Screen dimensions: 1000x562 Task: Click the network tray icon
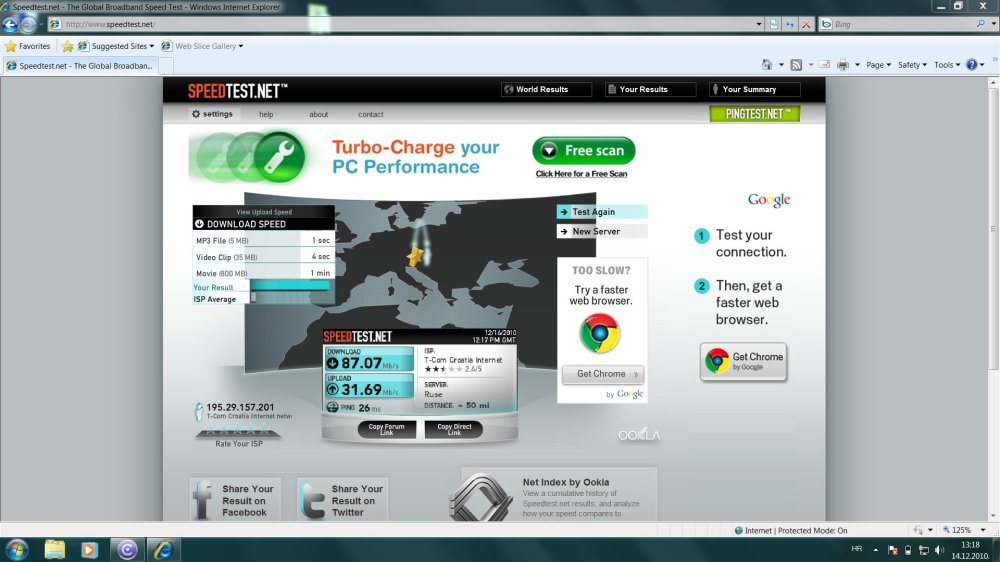tap(923, 550)
